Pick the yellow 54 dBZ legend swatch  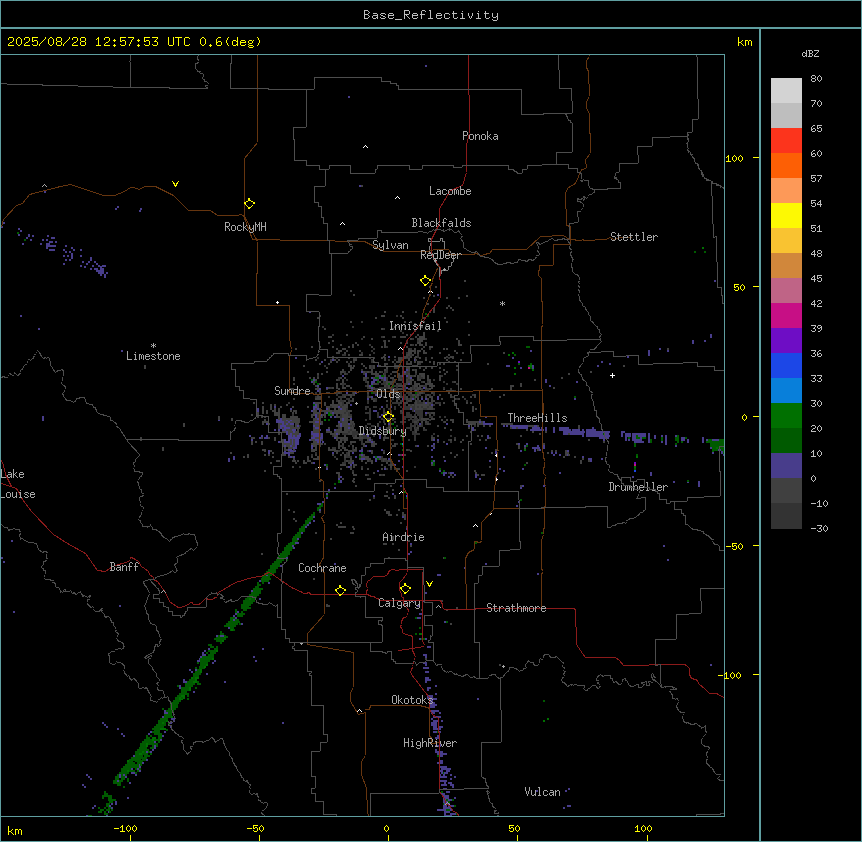pyautogui.click(x=786, y=215)
